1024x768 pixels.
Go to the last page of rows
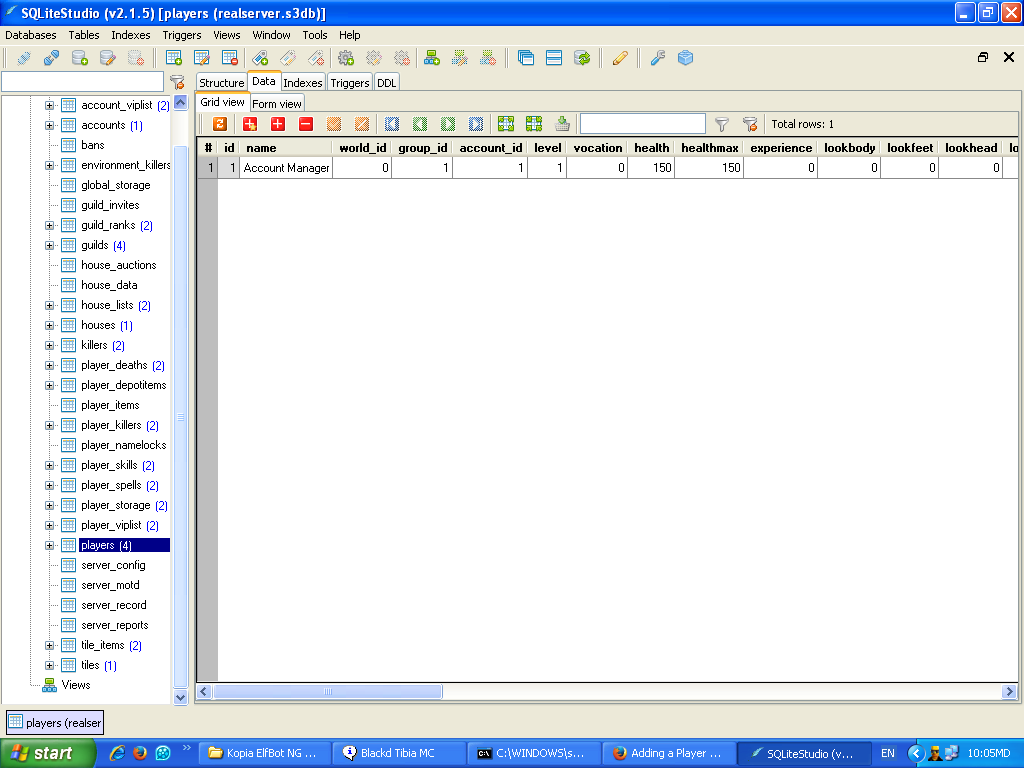476,124
